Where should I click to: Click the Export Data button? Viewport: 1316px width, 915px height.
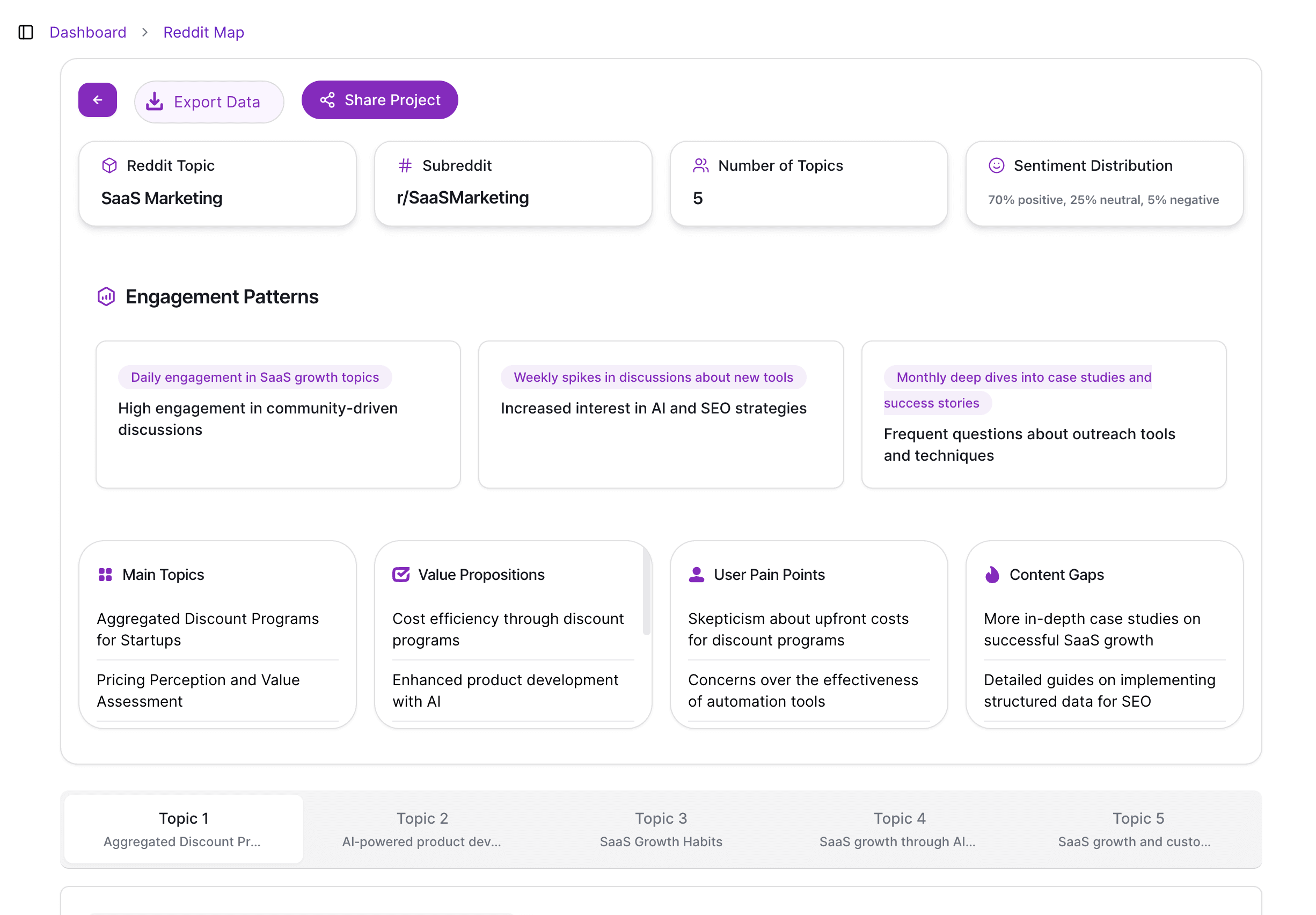tap(209, 102)
